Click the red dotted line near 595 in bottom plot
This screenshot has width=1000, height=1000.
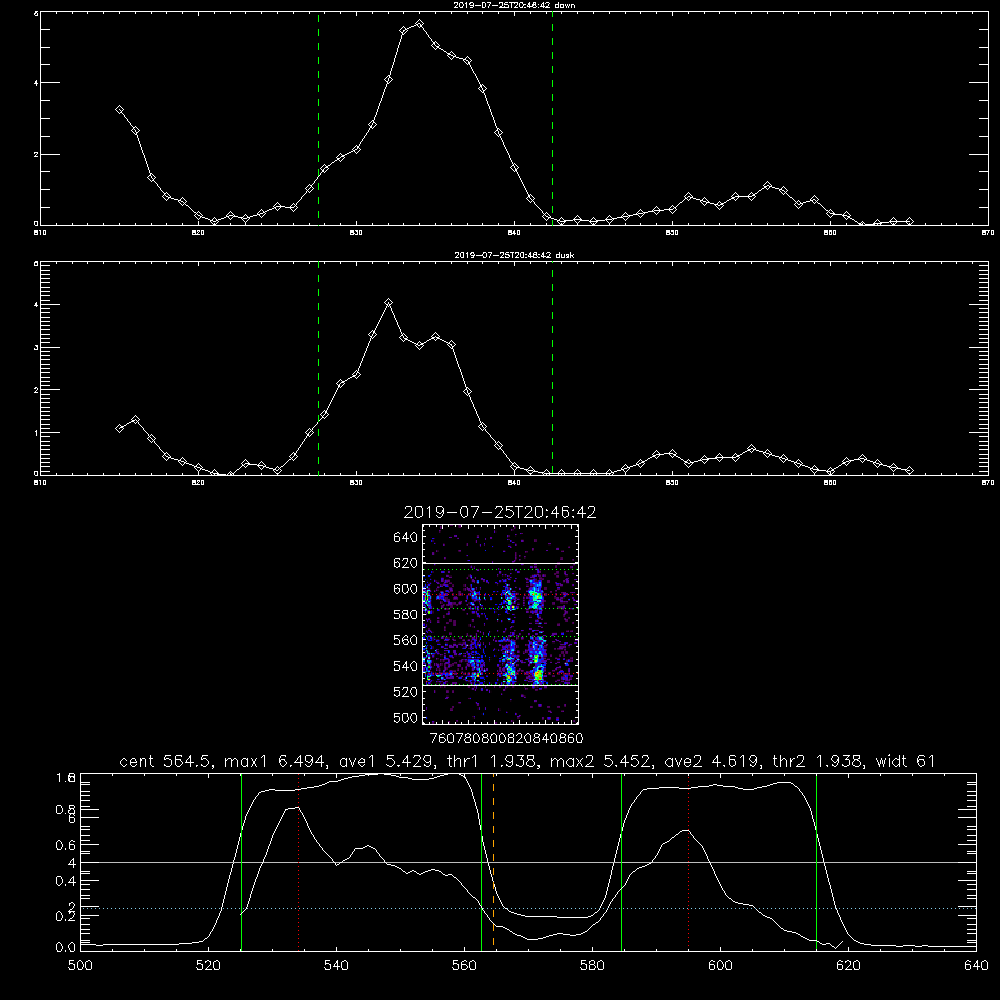pyautogui.click(x=688, y=862)
